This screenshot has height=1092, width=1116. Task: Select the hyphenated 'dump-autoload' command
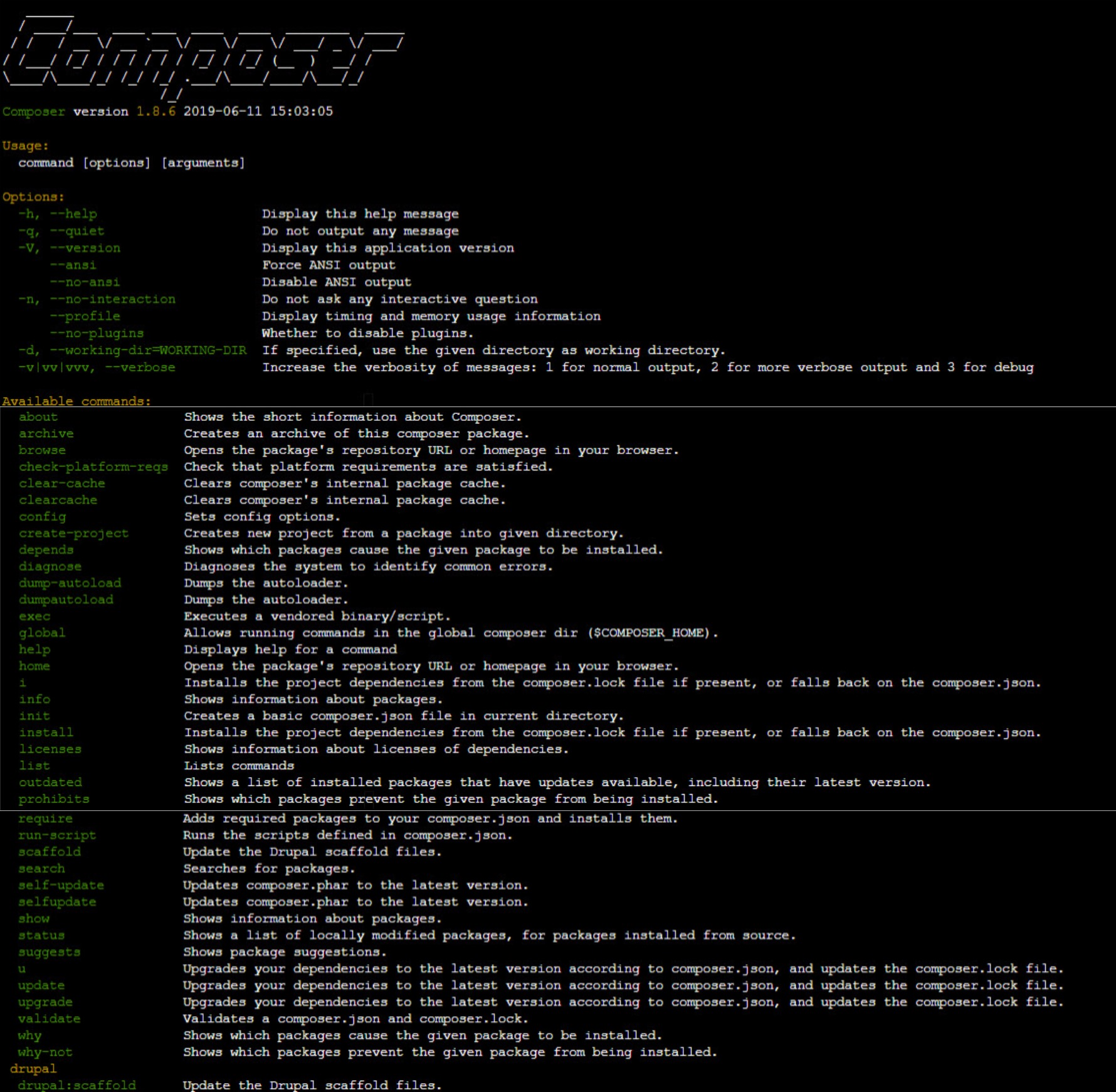(x=70, y=583)
